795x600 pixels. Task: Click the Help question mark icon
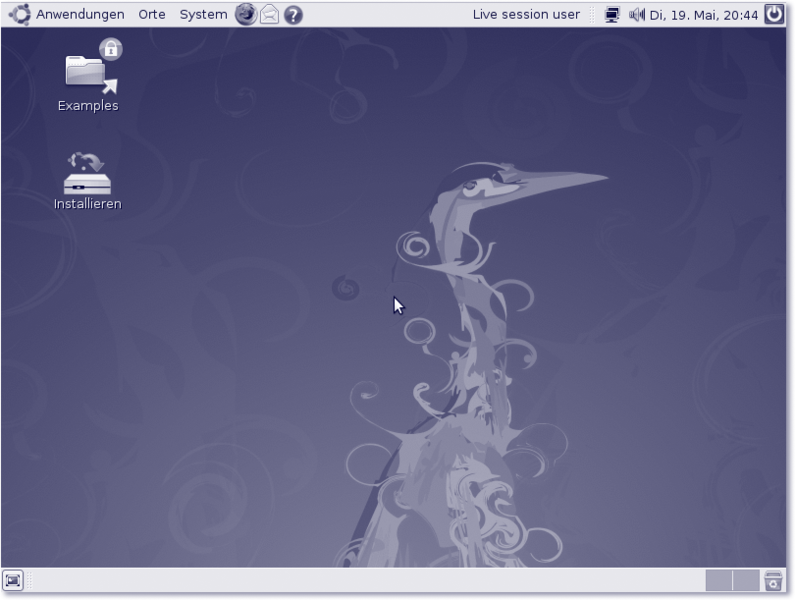(x=293, y=14)
